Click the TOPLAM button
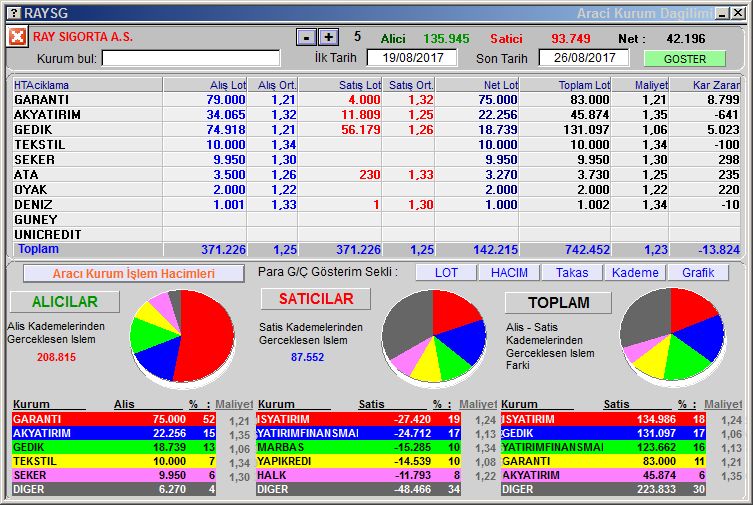 click(558, 302)
